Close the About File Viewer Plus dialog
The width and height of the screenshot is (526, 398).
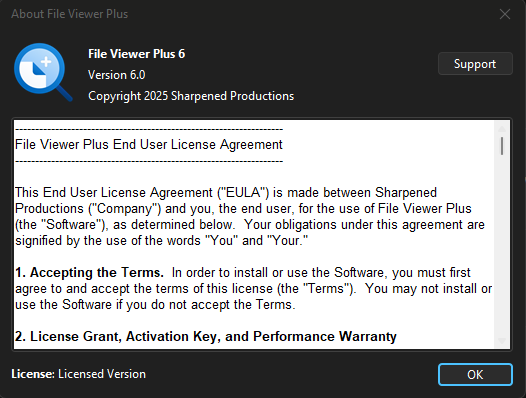pos(505,14)
